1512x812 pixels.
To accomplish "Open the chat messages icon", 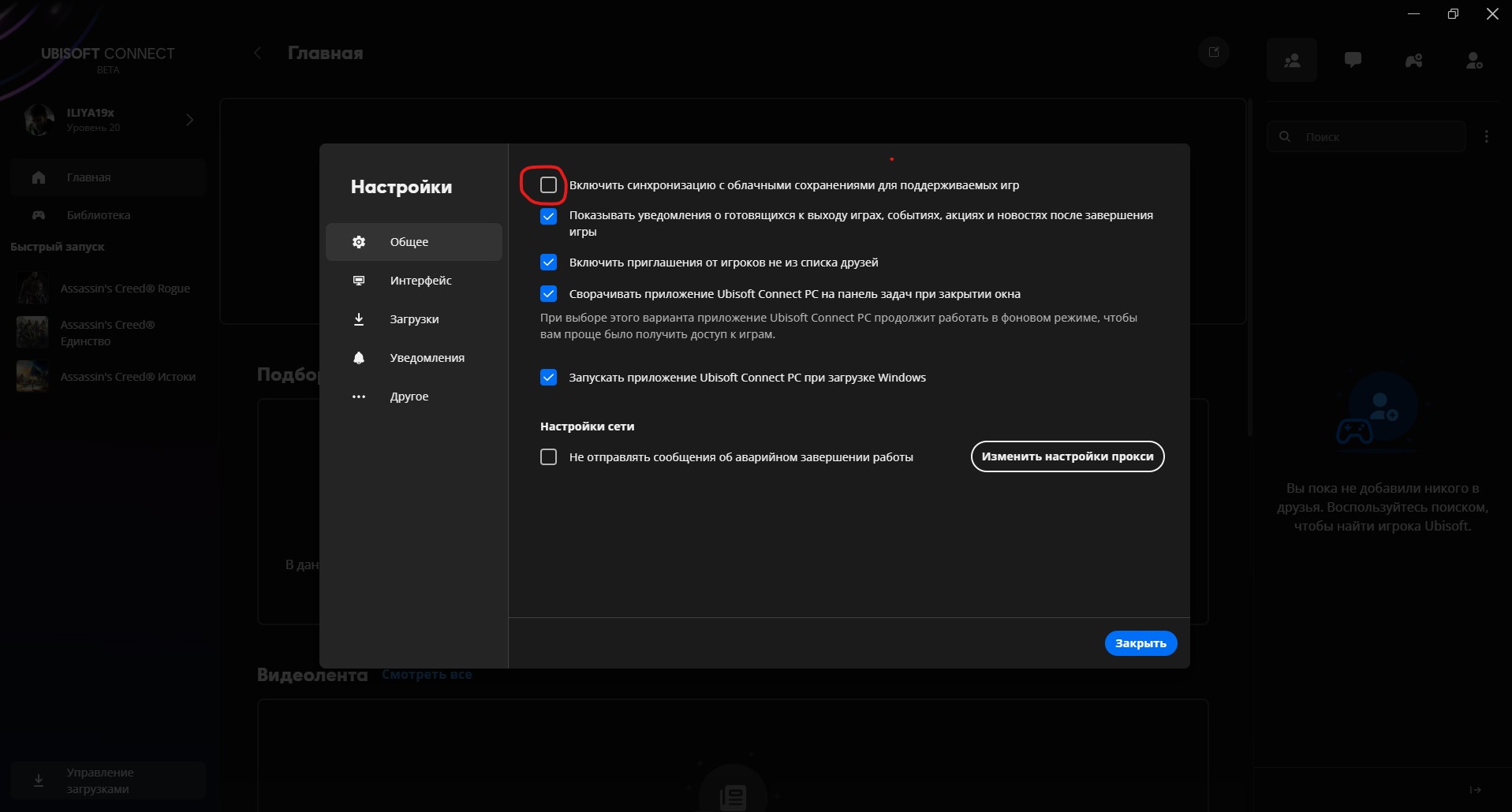I will pos(1353,60).
